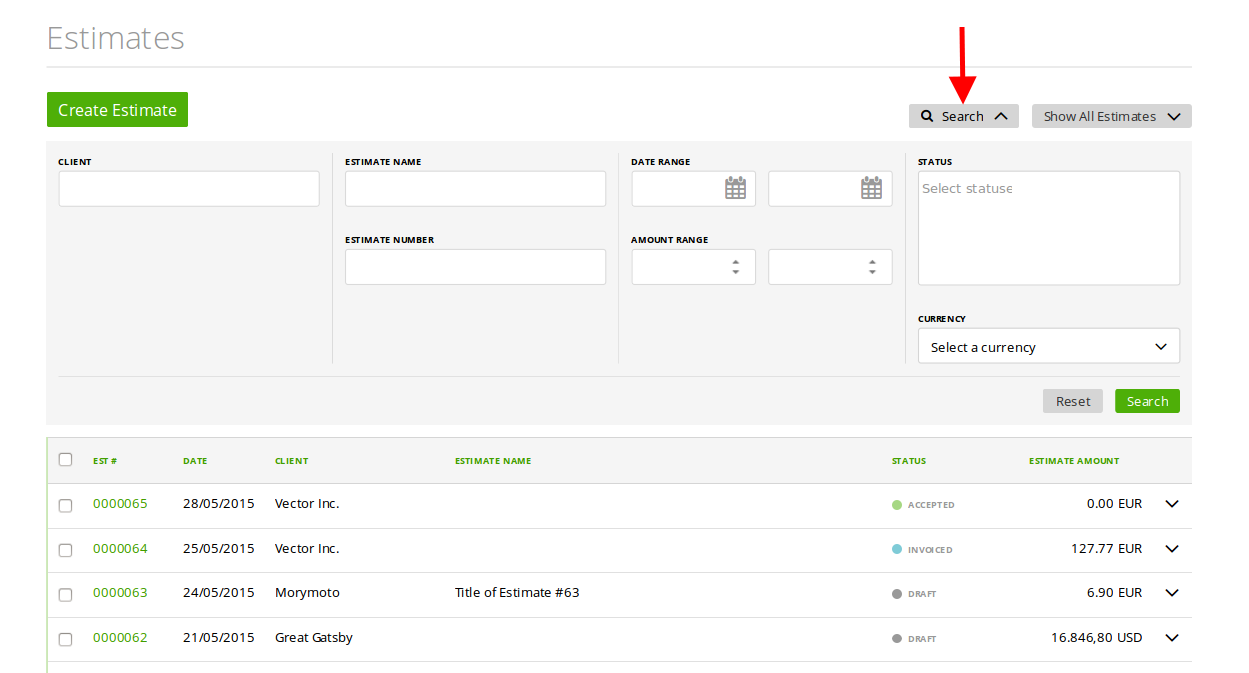The width and height of the screenshot is (1249, 673).
Task: Click the client name Morymoto
Action: coord(307,593)
